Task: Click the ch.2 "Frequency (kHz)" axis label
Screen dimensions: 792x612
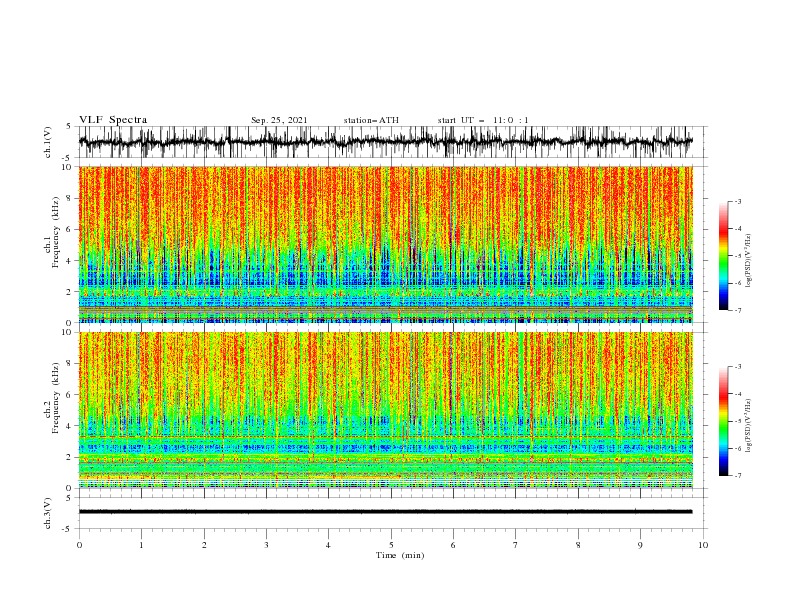Action: pyautogui.click(x=55, y=398)
